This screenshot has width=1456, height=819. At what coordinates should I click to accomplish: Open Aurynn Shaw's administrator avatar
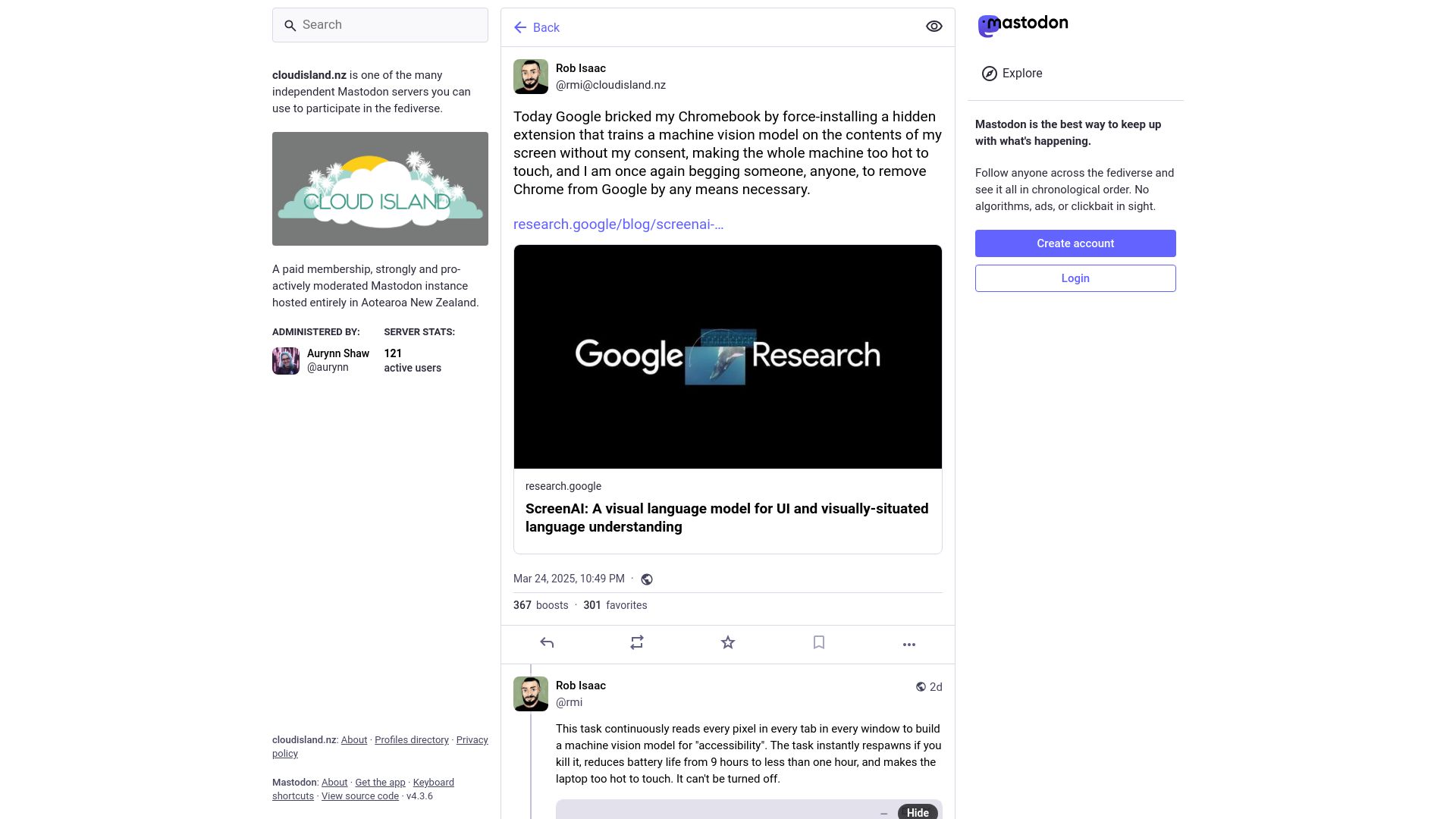click(x=286, y=361)
